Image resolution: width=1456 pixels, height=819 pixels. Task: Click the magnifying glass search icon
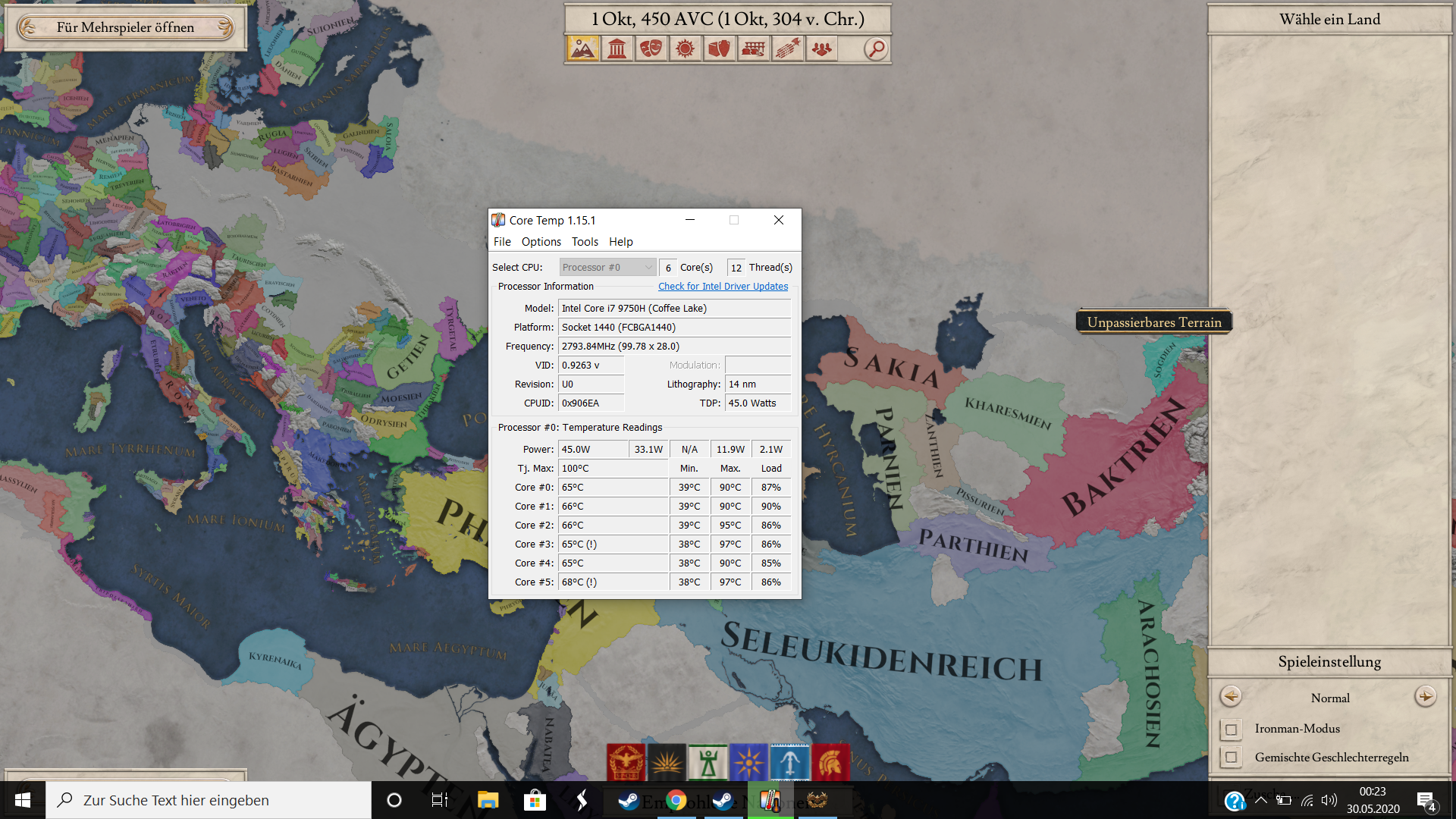pos(876,49)
